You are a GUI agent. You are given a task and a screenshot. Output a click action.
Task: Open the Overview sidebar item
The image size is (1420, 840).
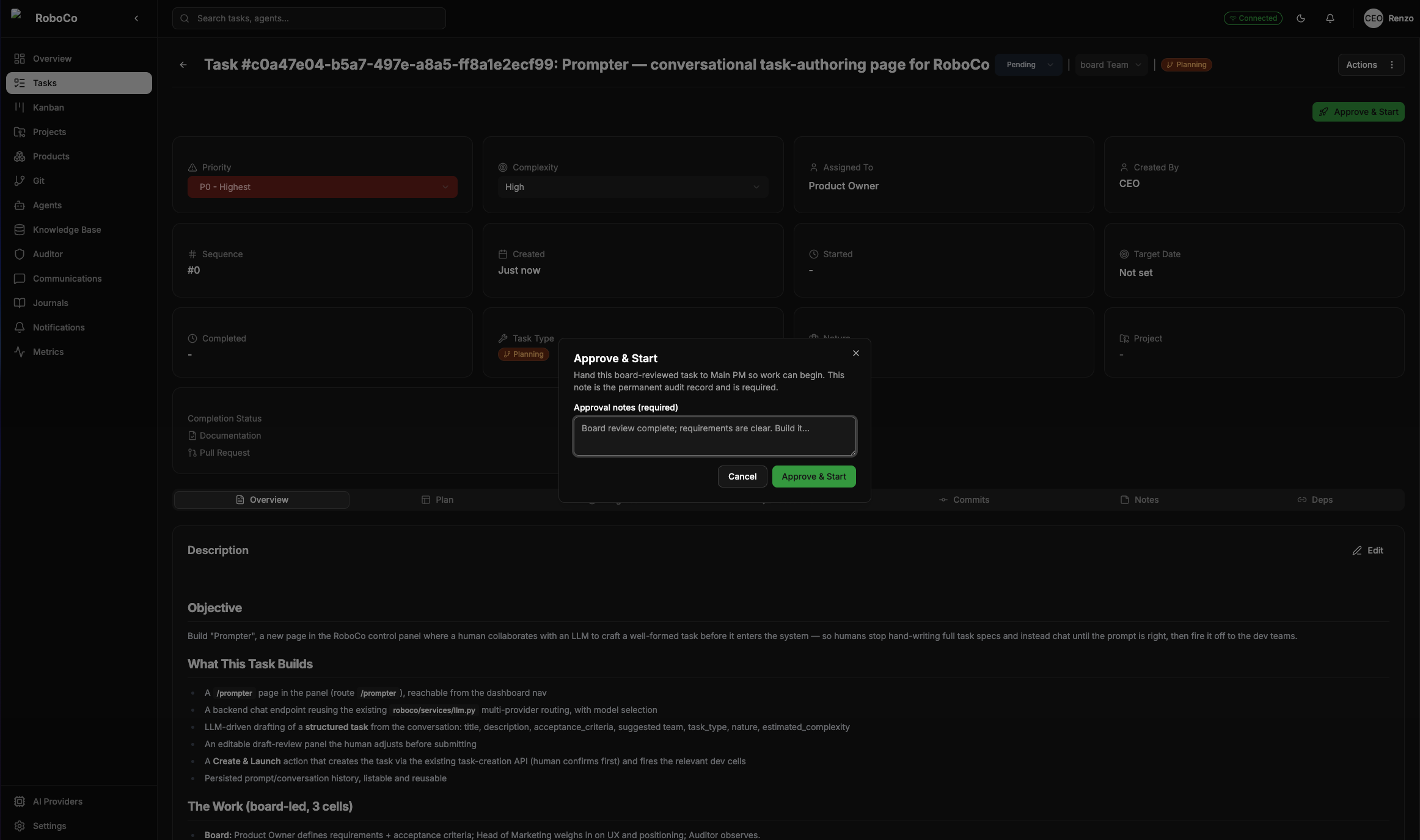[x=79, y=59]
